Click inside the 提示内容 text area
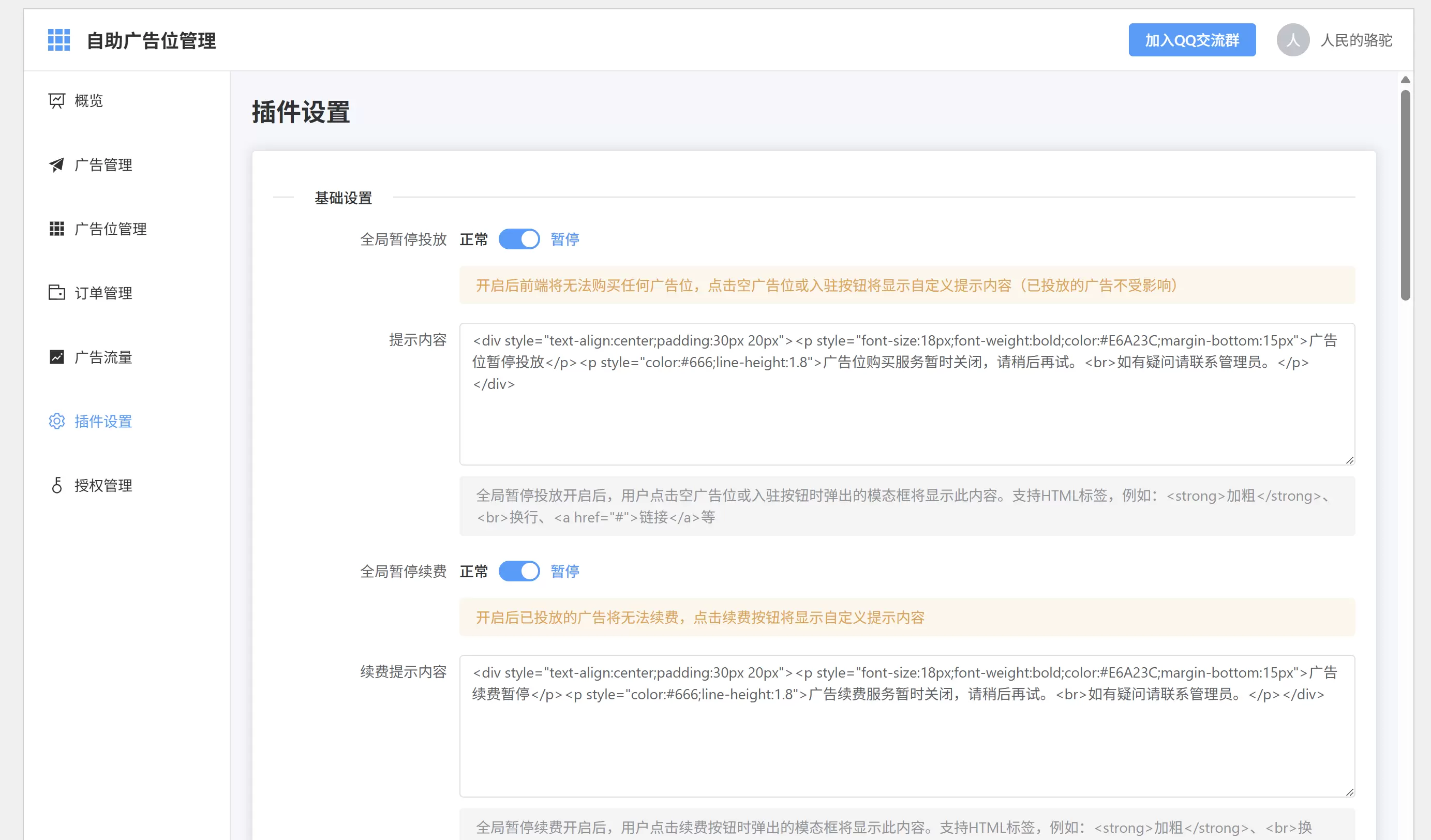1431x840 pixels. tap(907, 395)
